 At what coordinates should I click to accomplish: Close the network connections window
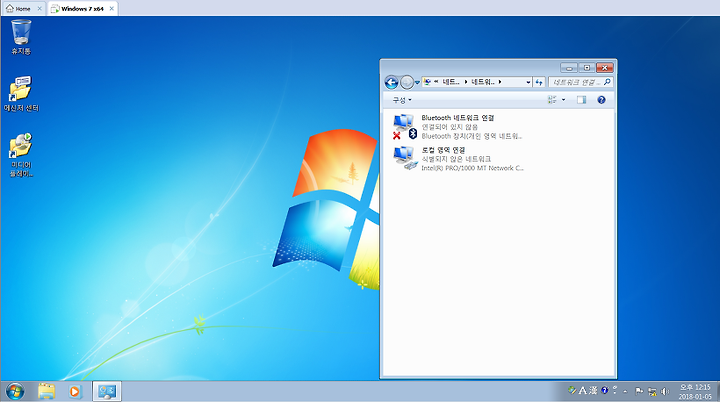[x=605, y=68]
